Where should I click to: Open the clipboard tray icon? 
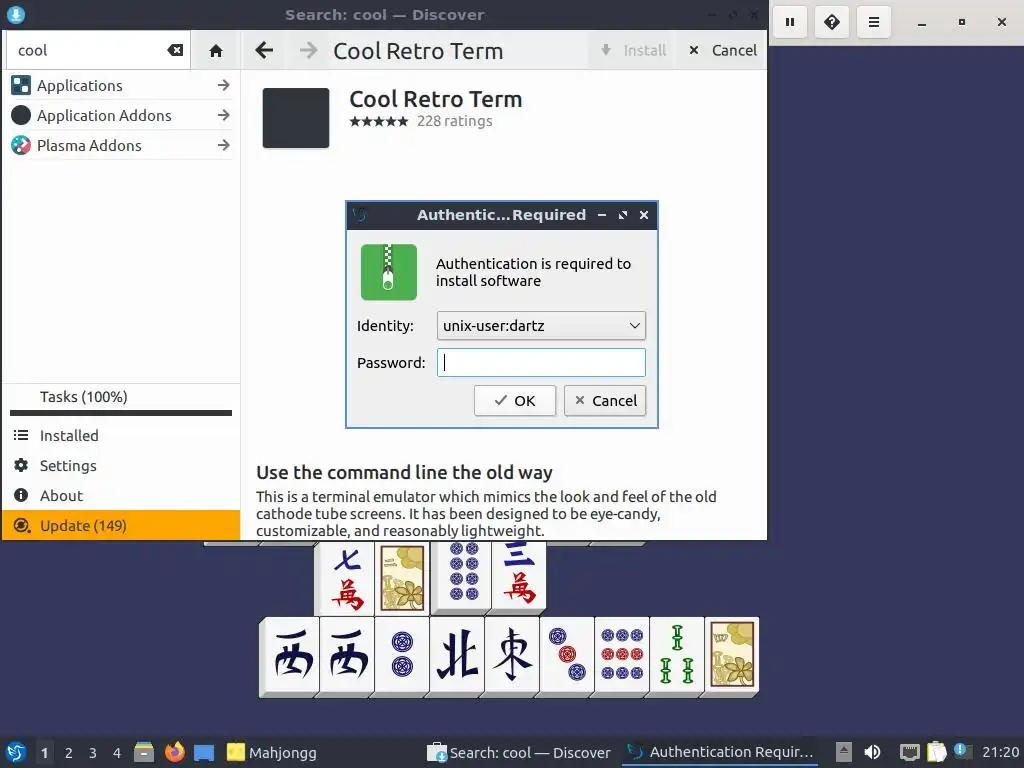tap(936, 752)
